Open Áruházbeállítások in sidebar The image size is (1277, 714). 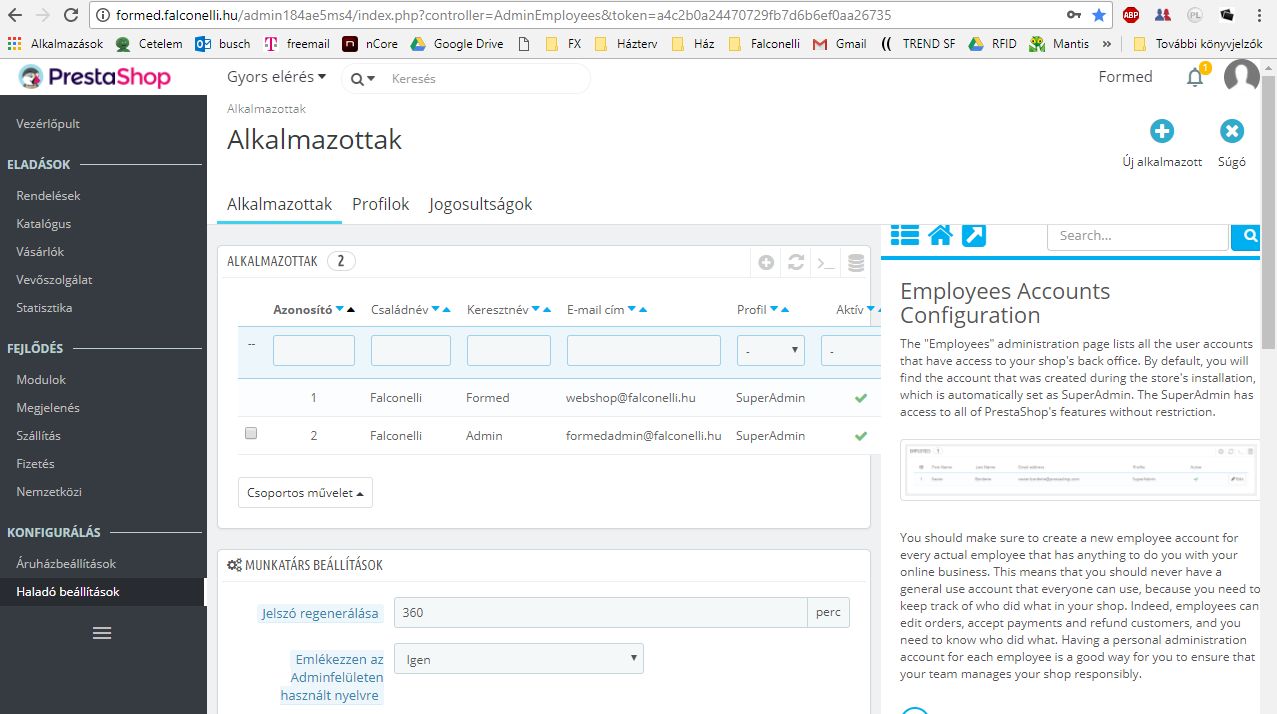[x=67, y=564]
